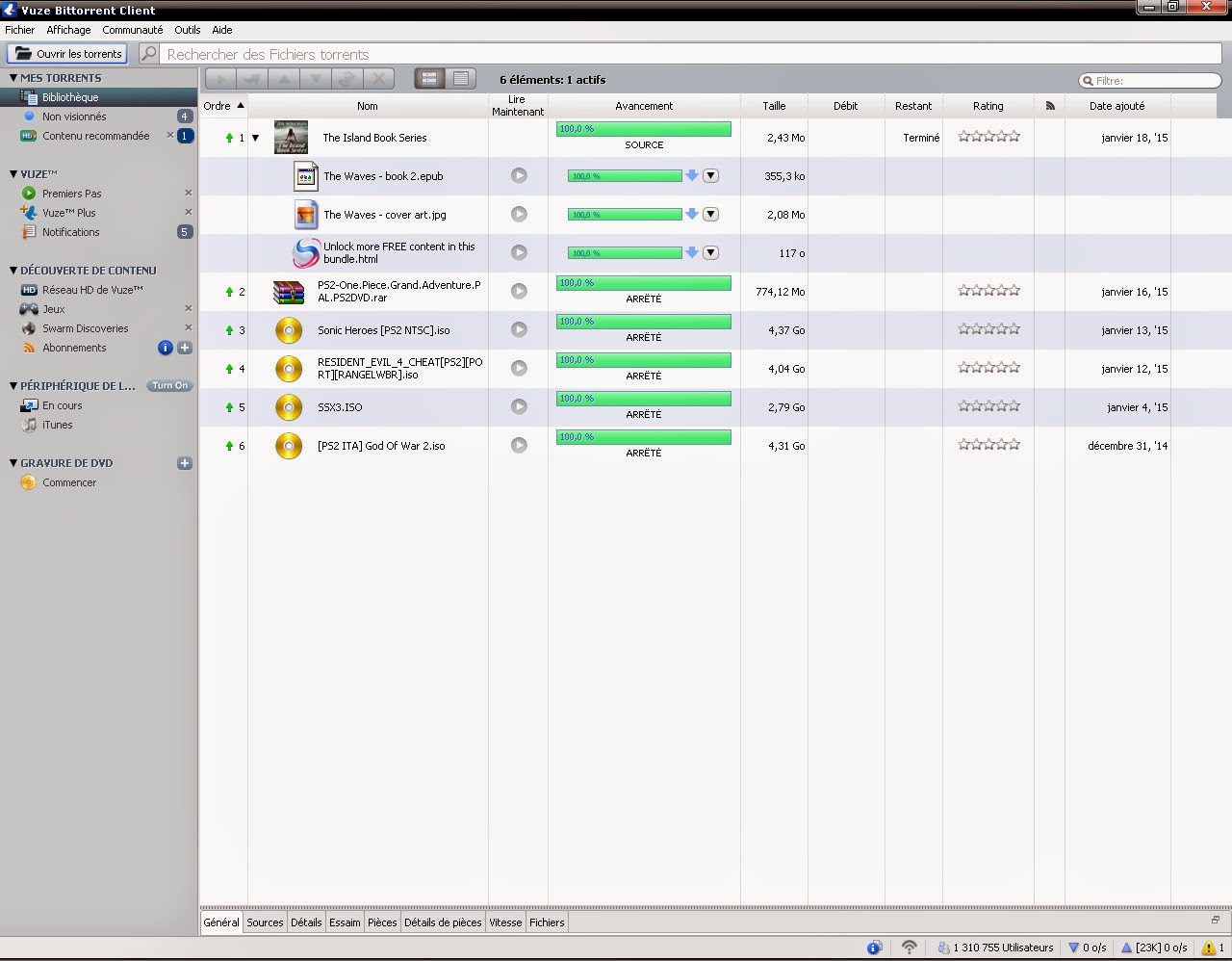Click the move up arrow in toolbar

[x=284, y=79]
